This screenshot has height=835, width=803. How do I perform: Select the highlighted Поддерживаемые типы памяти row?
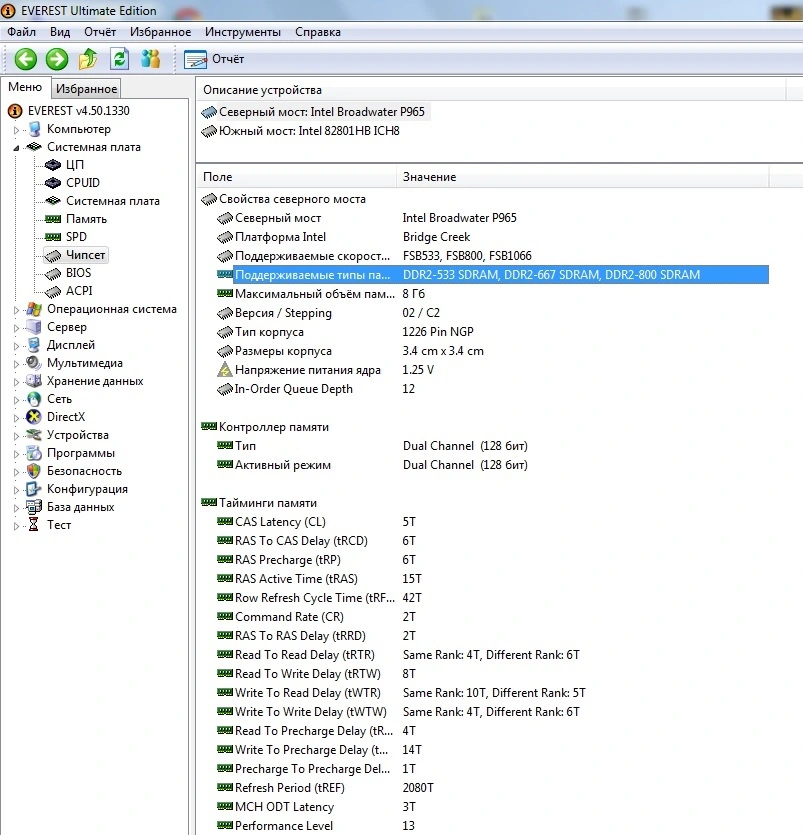493,275
